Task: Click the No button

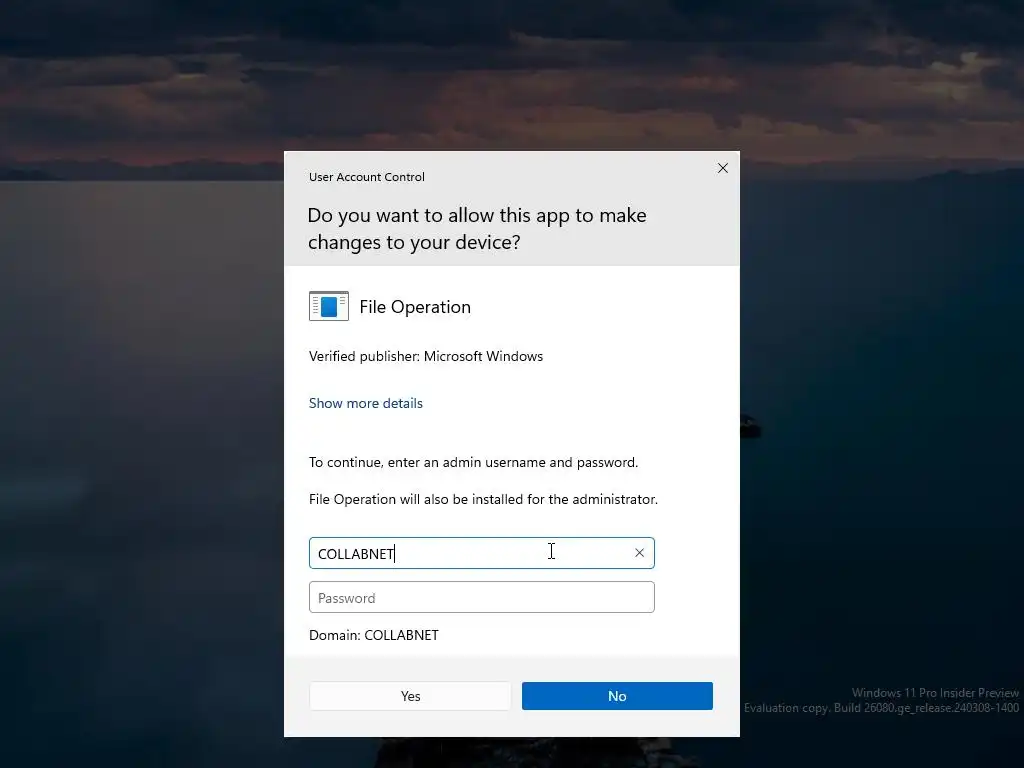Action: [x=617, y=696]
